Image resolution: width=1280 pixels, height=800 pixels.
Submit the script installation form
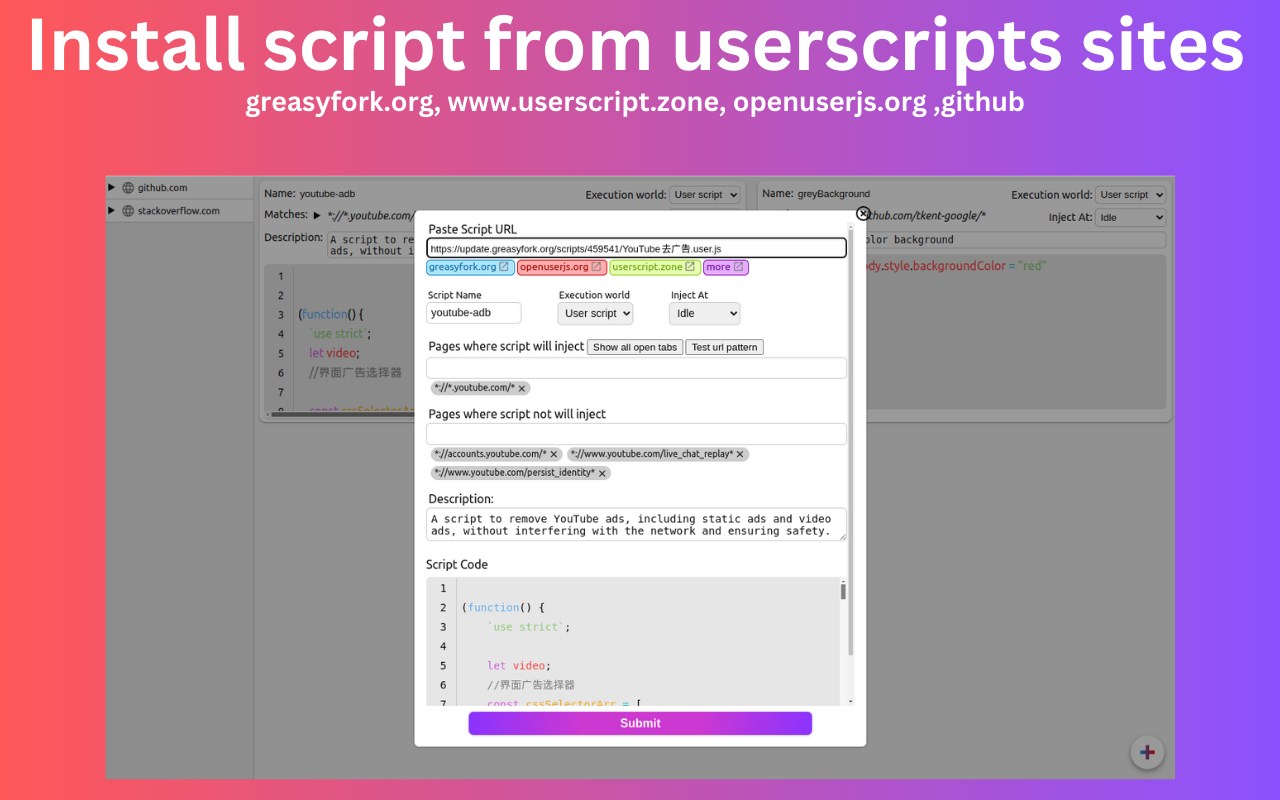tap(640, 723)
